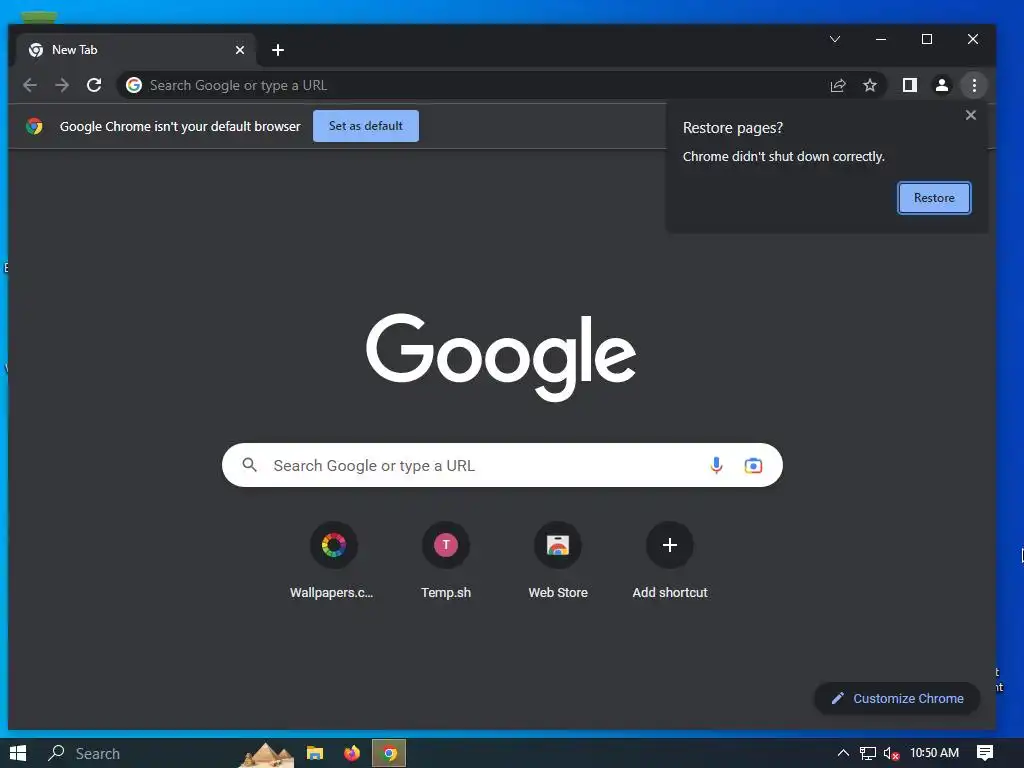Dismiss the Restore pages popup
Image resolution: width=1024 pixels, height=768 pixels.
(x=970, y=115)
